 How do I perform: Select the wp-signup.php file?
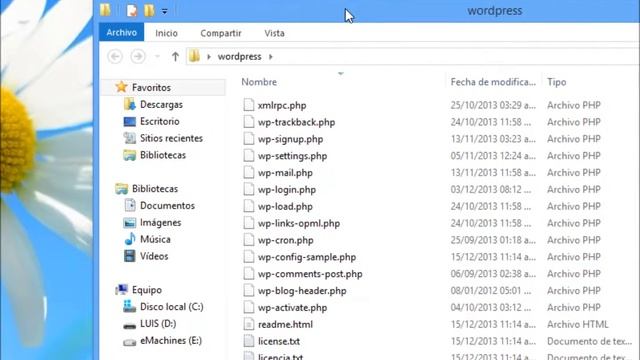(x=290, y=139)
